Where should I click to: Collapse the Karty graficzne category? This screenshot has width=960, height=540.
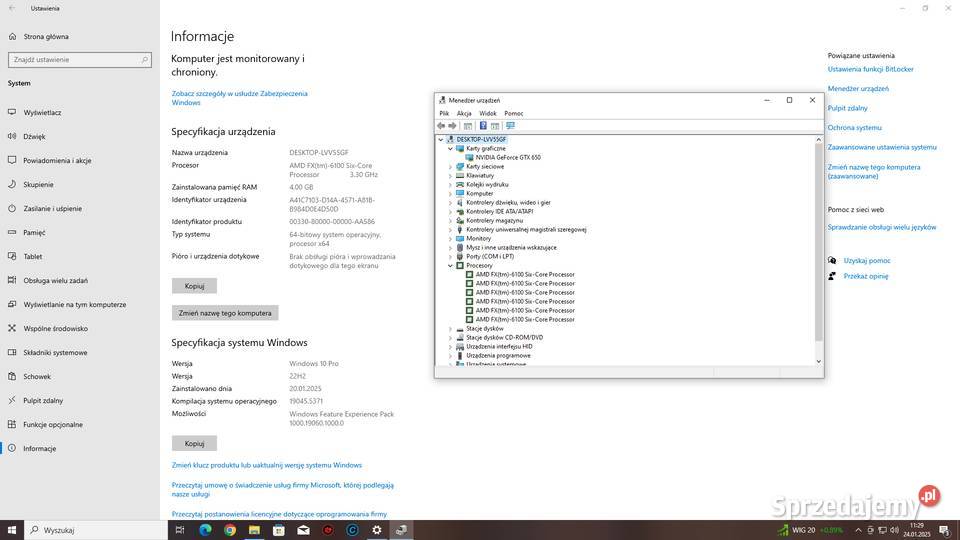tap(451, 149)
